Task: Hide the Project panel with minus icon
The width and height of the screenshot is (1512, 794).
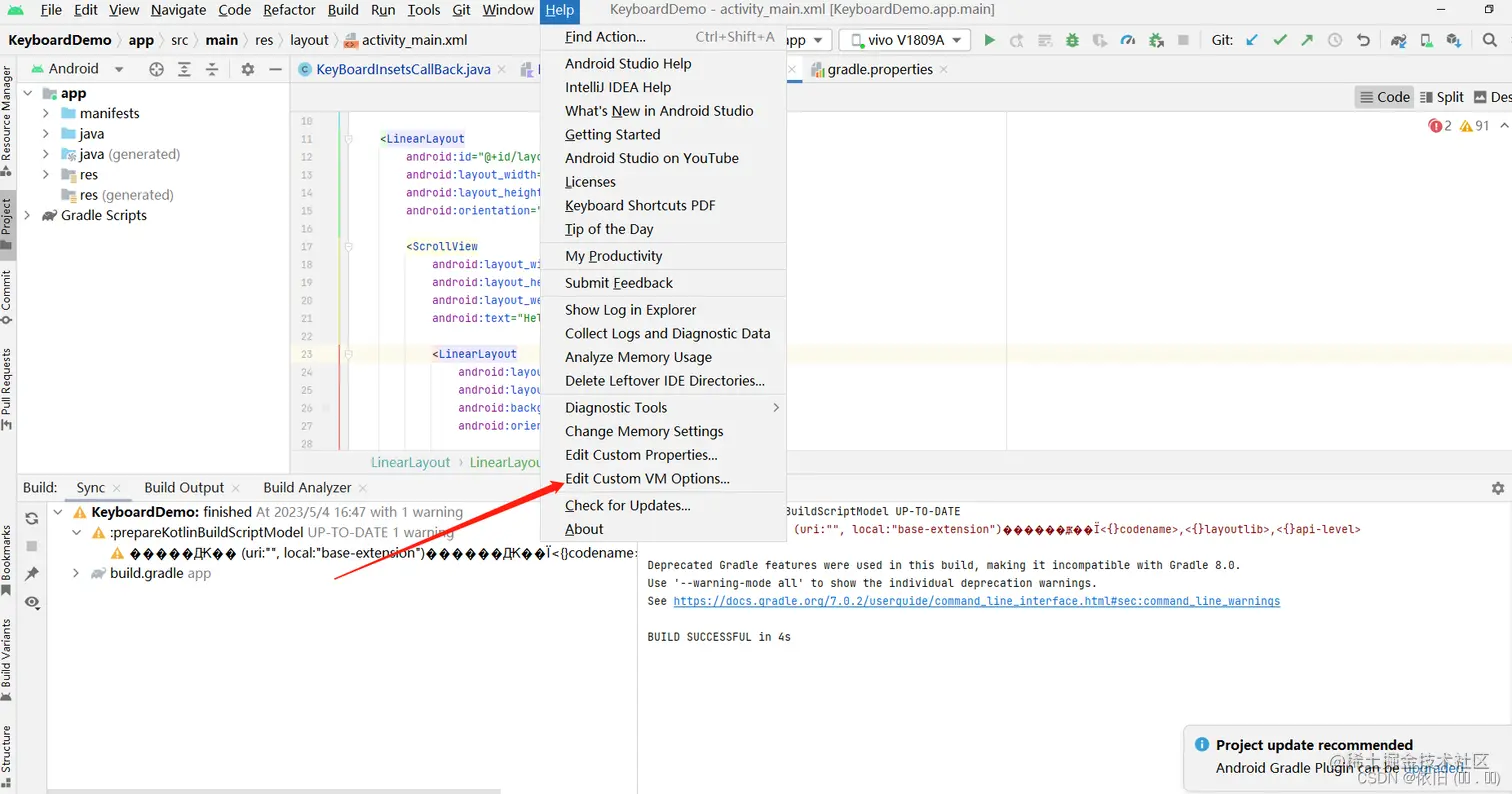Action: click(275, 69)
